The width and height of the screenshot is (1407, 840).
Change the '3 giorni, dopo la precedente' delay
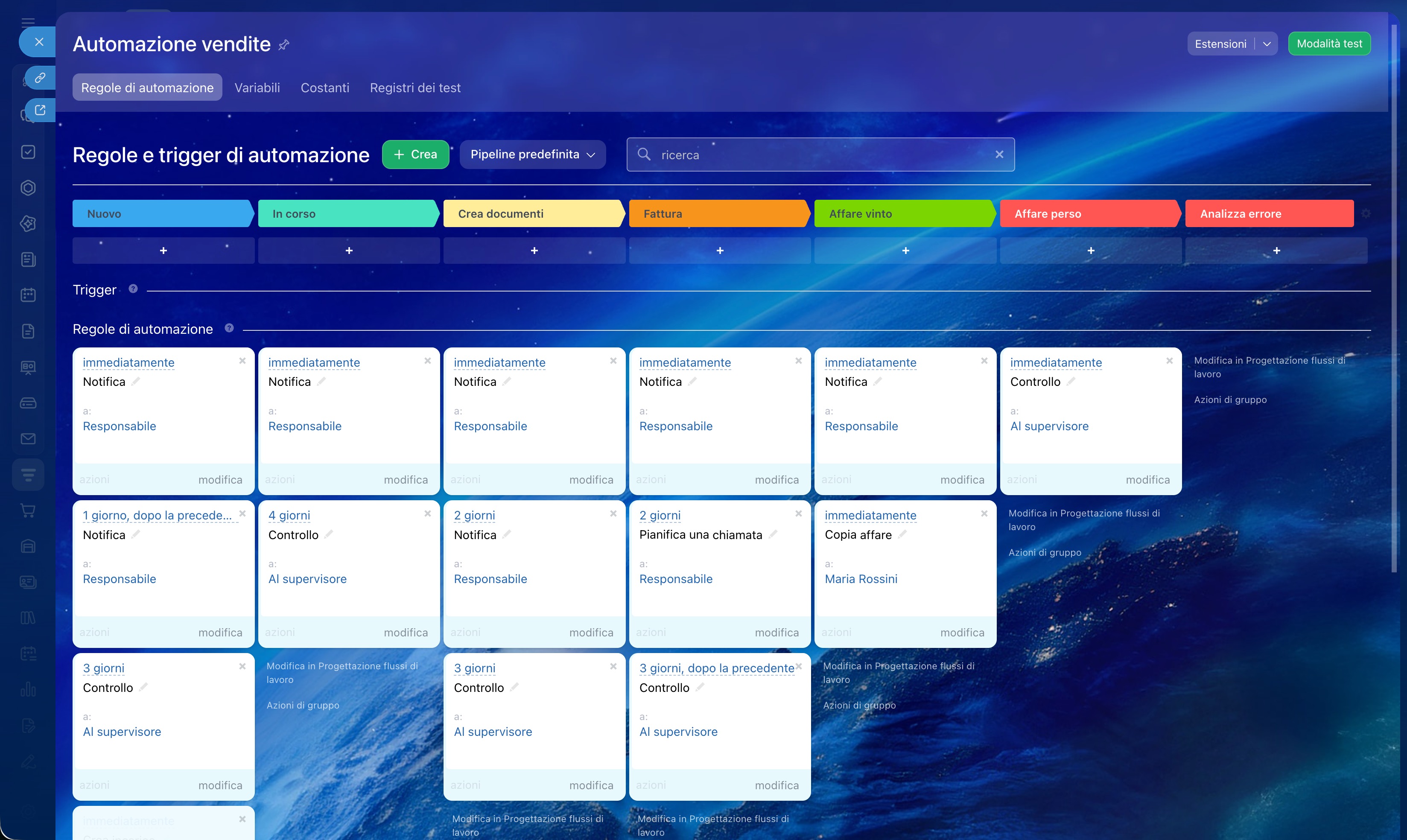716,668
